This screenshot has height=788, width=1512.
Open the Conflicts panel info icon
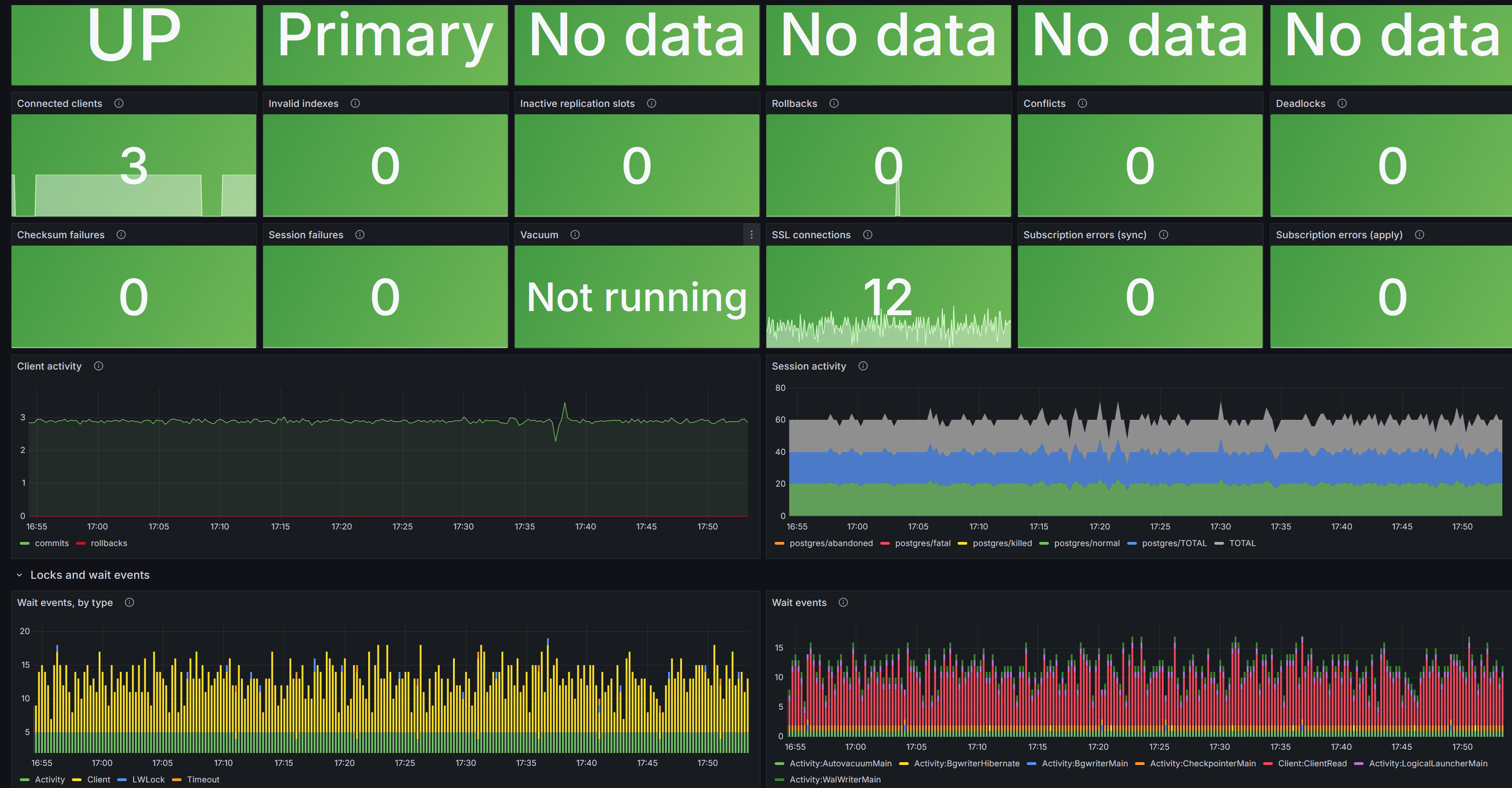tap(1083, 103)
